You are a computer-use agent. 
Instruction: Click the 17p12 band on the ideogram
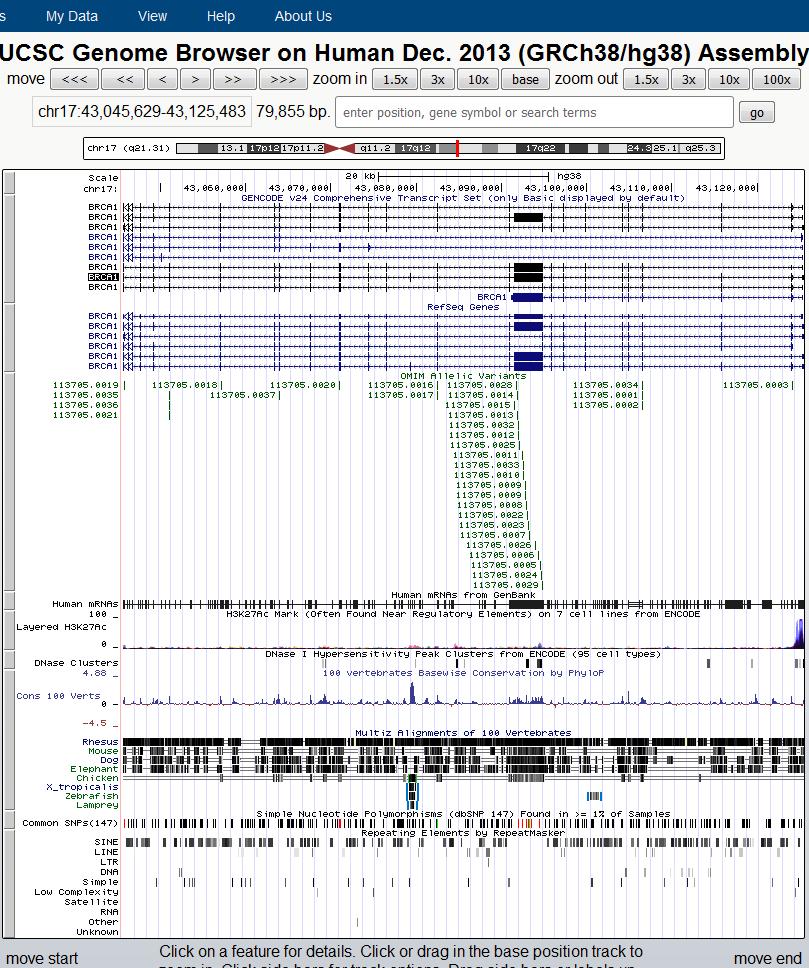pyautogui.click(x=265, y=148)
